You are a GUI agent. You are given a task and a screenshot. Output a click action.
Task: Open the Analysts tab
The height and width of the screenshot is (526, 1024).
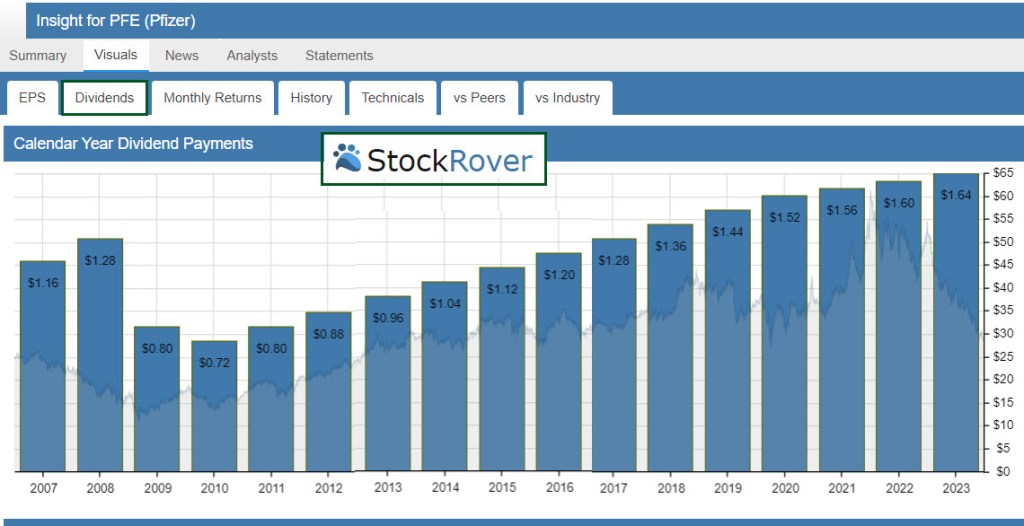(x=252, y=56)
